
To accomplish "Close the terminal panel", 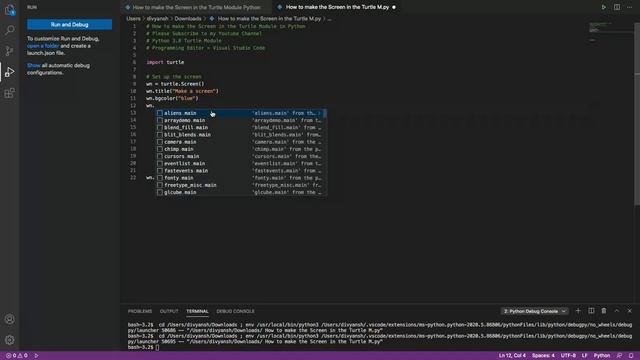I will point(629,311).
